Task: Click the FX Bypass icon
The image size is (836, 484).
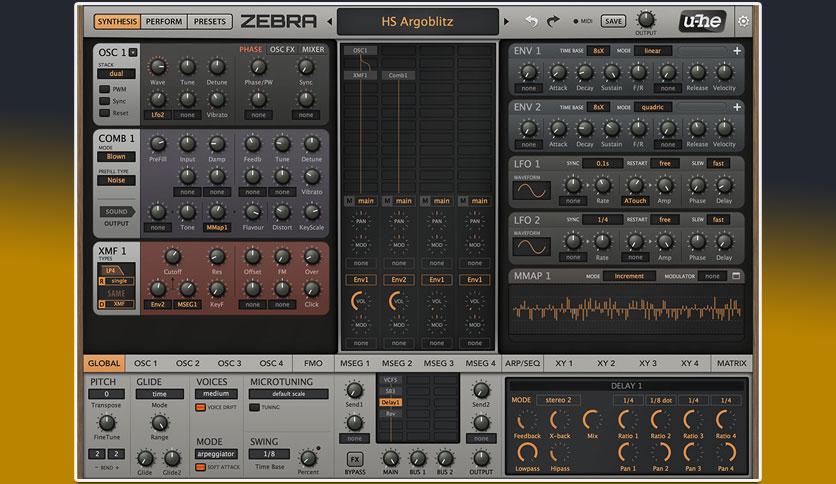Action: [355, 459]
